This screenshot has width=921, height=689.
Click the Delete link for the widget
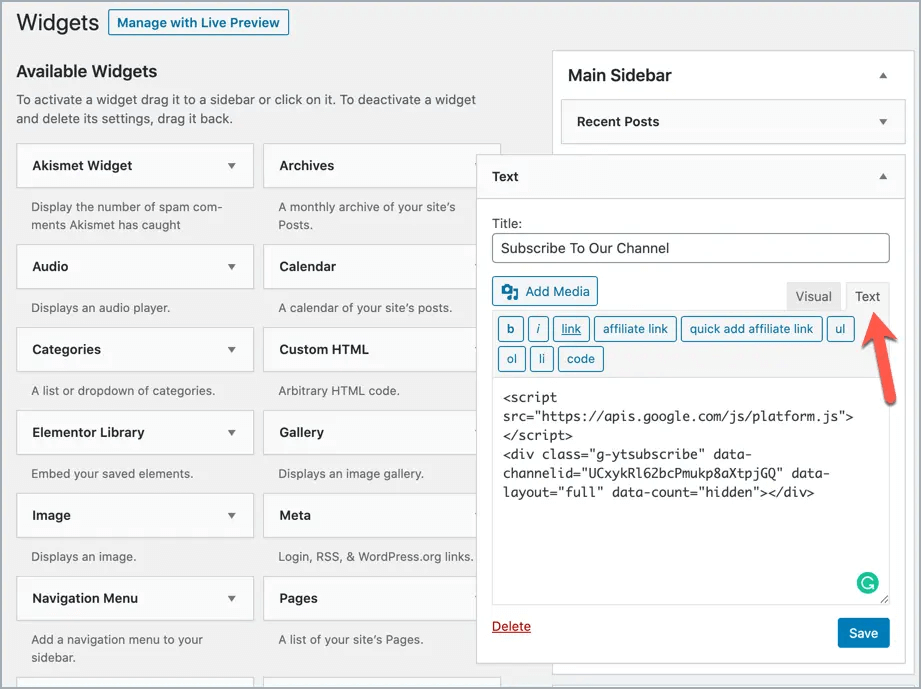(x=511, y=627)
